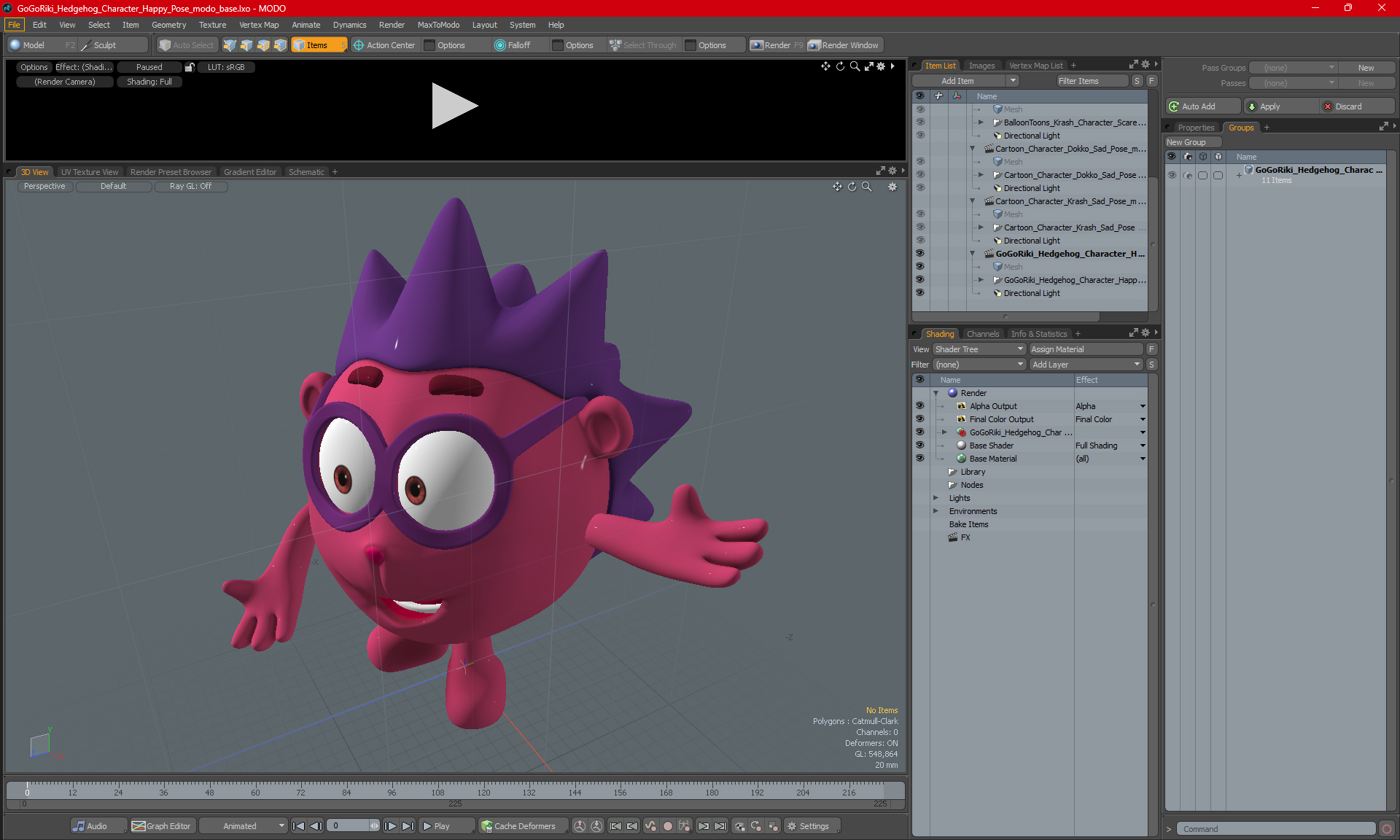
Task: Toggle visibility of Base Shader layer
Action: (x=919, y=446)
